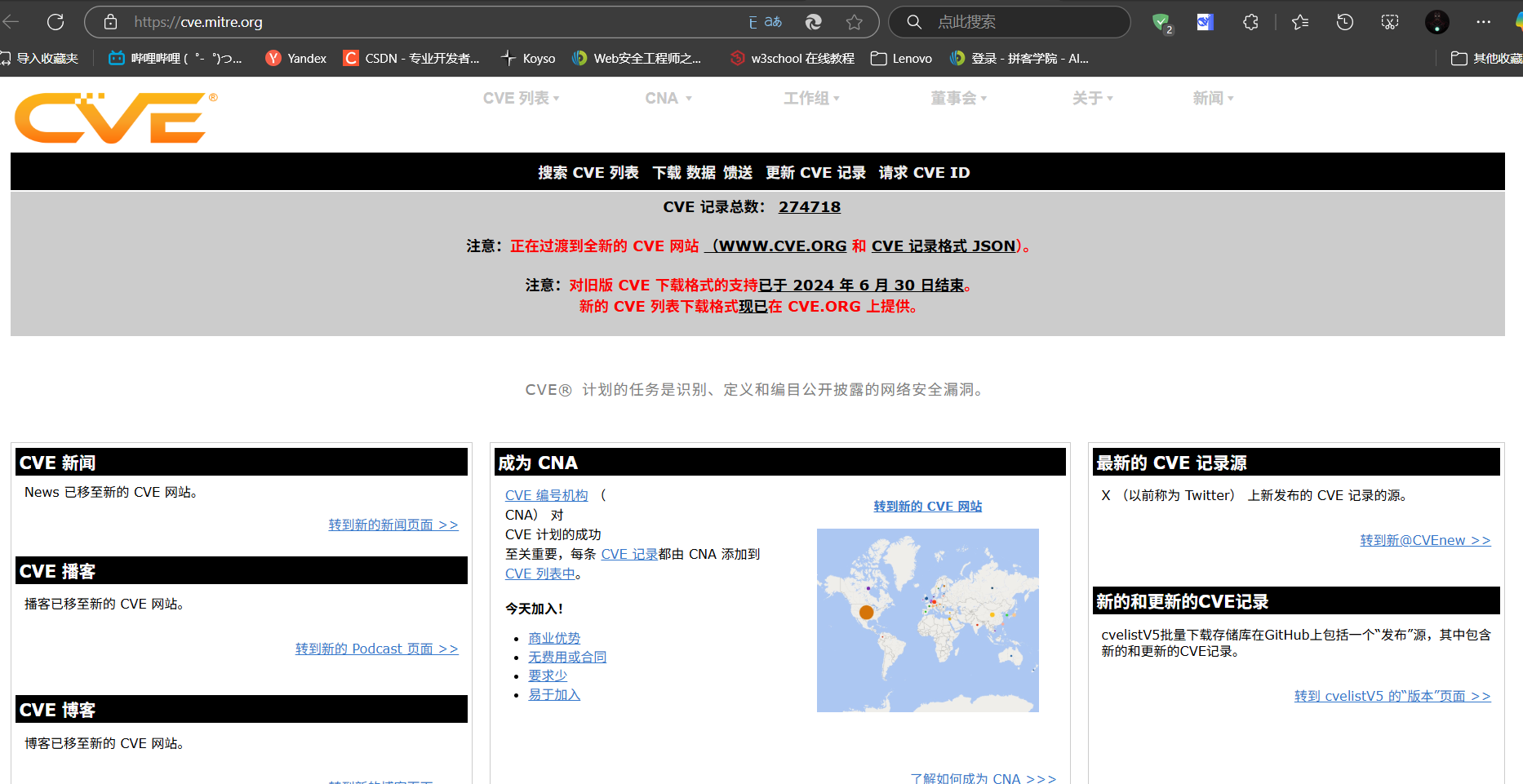Open the Lenovo bookmark folder

click(901, 58)
